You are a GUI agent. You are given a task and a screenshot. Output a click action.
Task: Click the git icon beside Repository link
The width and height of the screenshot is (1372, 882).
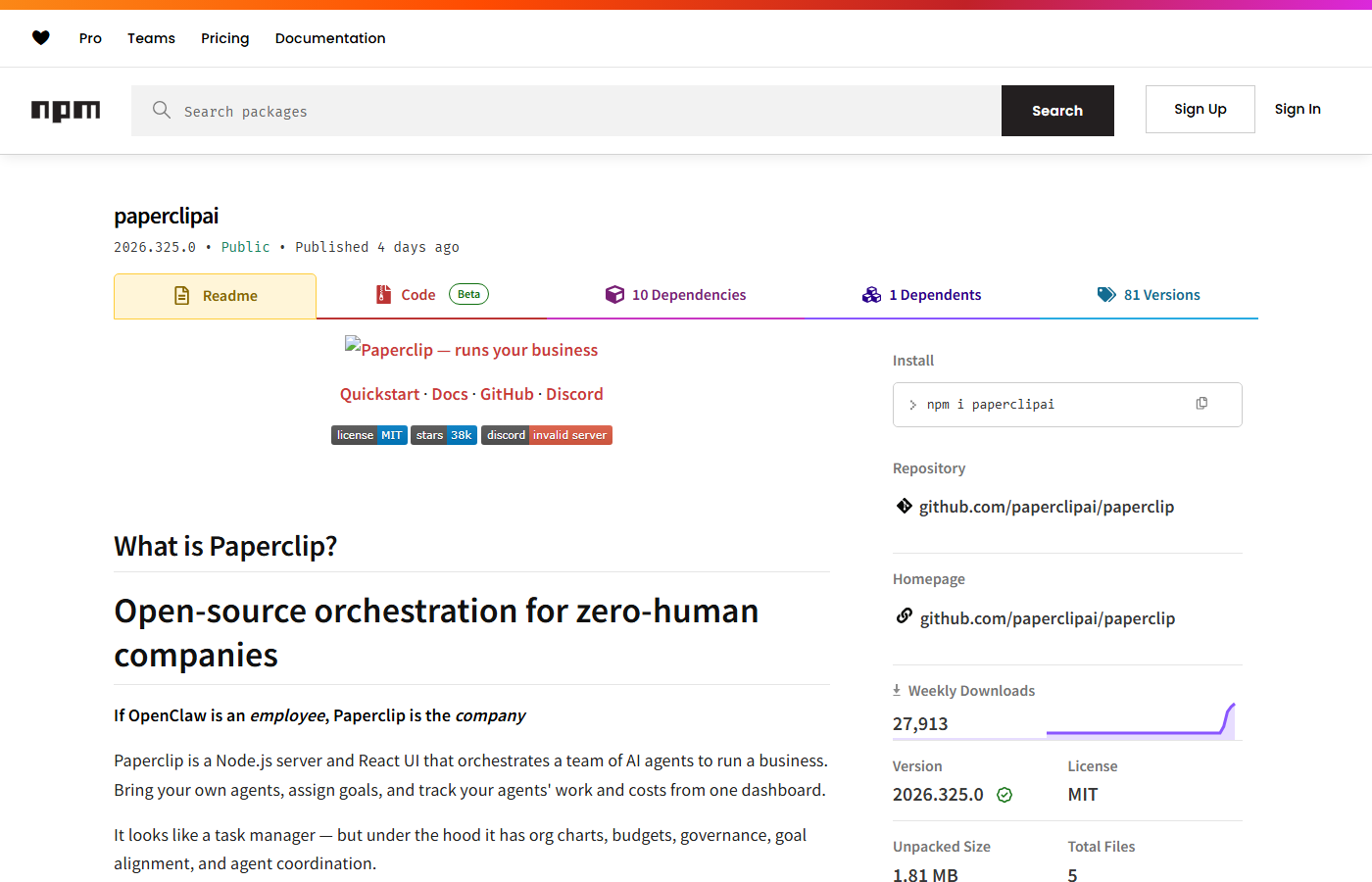(905, 506)
